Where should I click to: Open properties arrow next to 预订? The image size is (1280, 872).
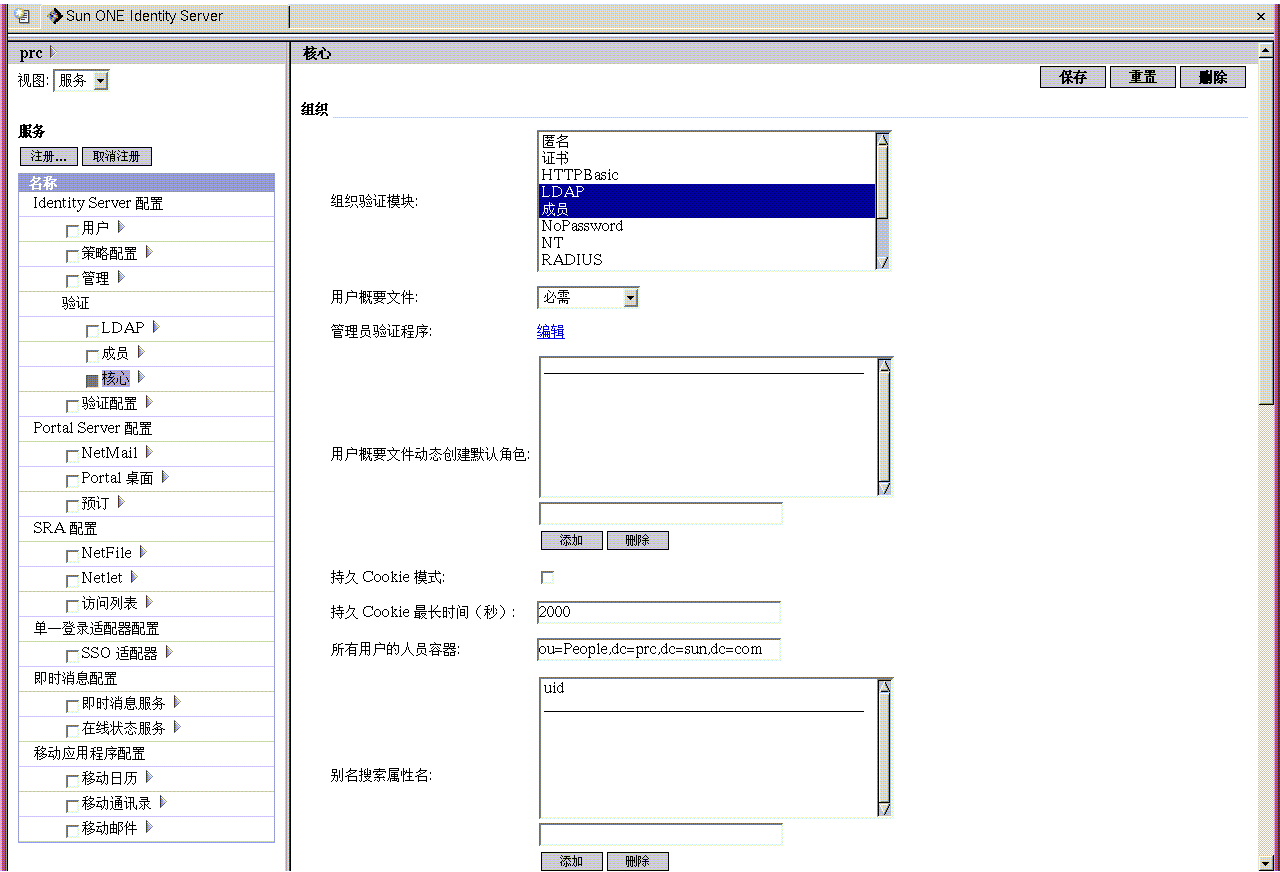click(x=121, y=502)
